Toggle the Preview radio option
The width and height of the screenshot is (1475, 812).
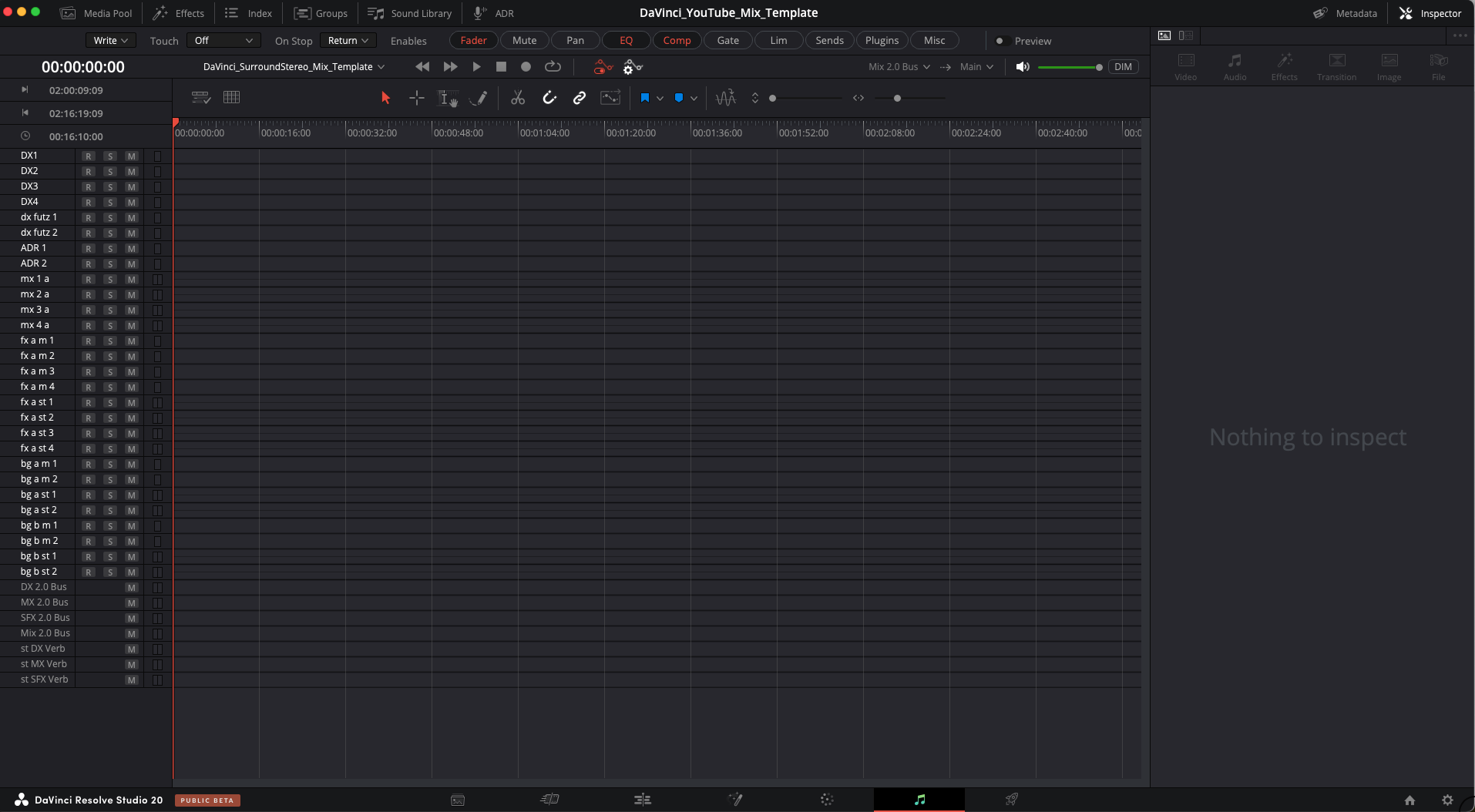tap(1000, 41)
